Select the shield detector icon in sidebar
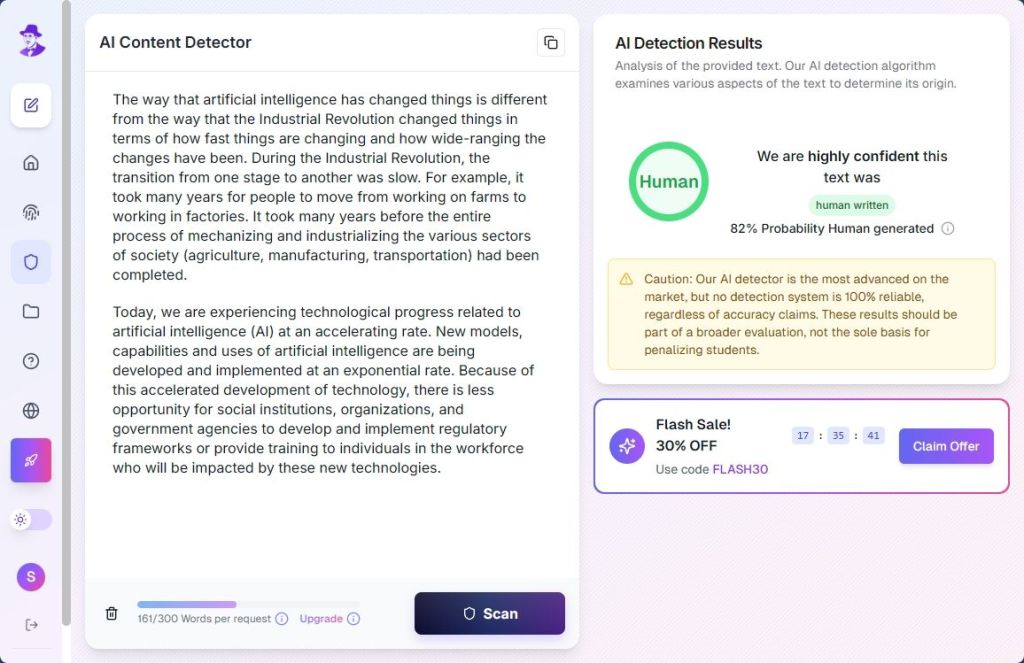The width and height of the screenshot is (1024, 663). pos(31,262)
